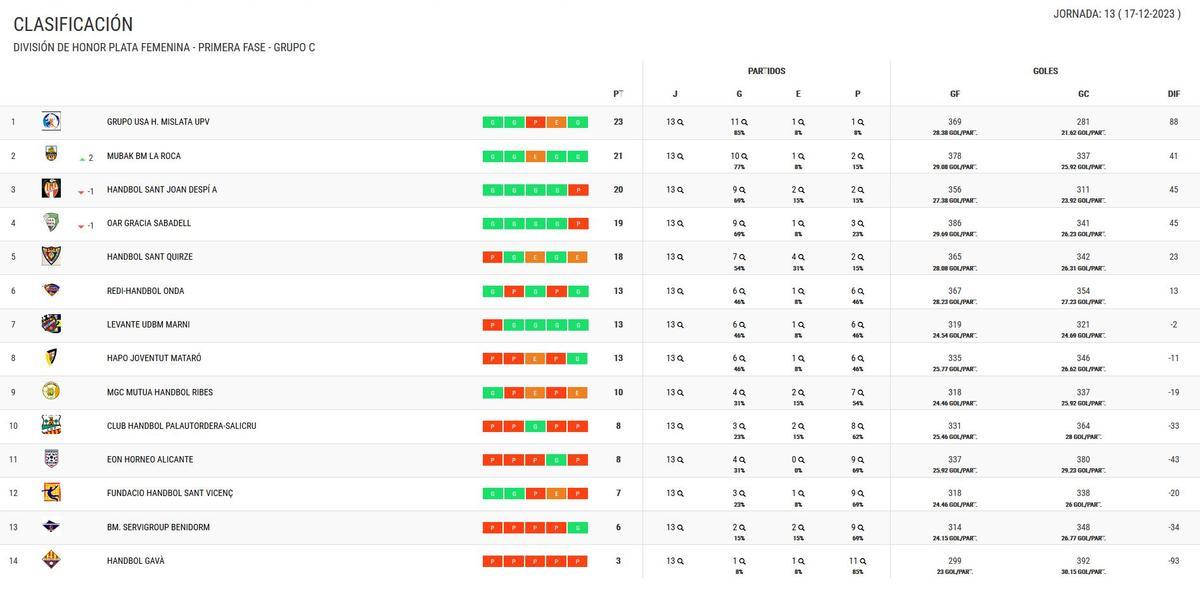The width and height of the screenshot is (1200, 591).
Task: Open magnifier for Redi-Handbol Onda's 13 games played
Action: click(x=681, y=291)
